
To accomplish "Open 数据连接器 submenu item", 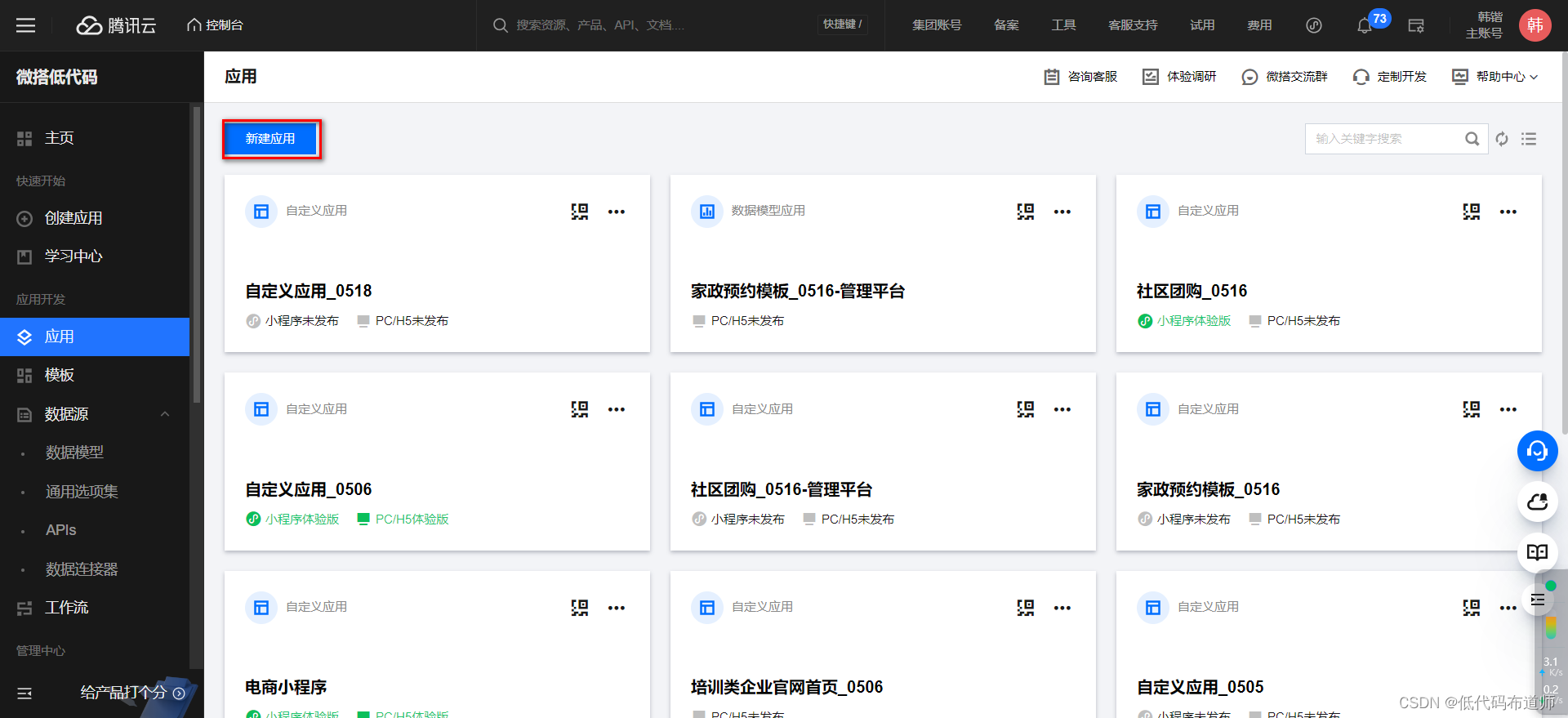I will click(82, 569).
